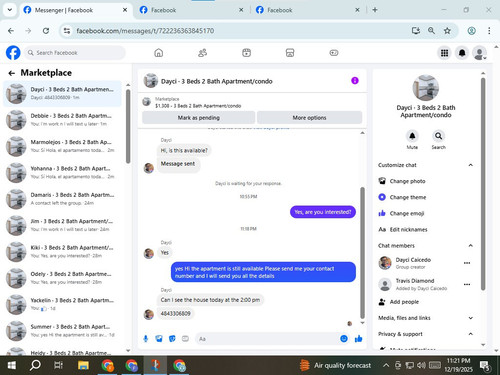Viewport: 500px width, 375px height.
Task: Open the tab search dropdown arrow
Action: tap(10, 10)
